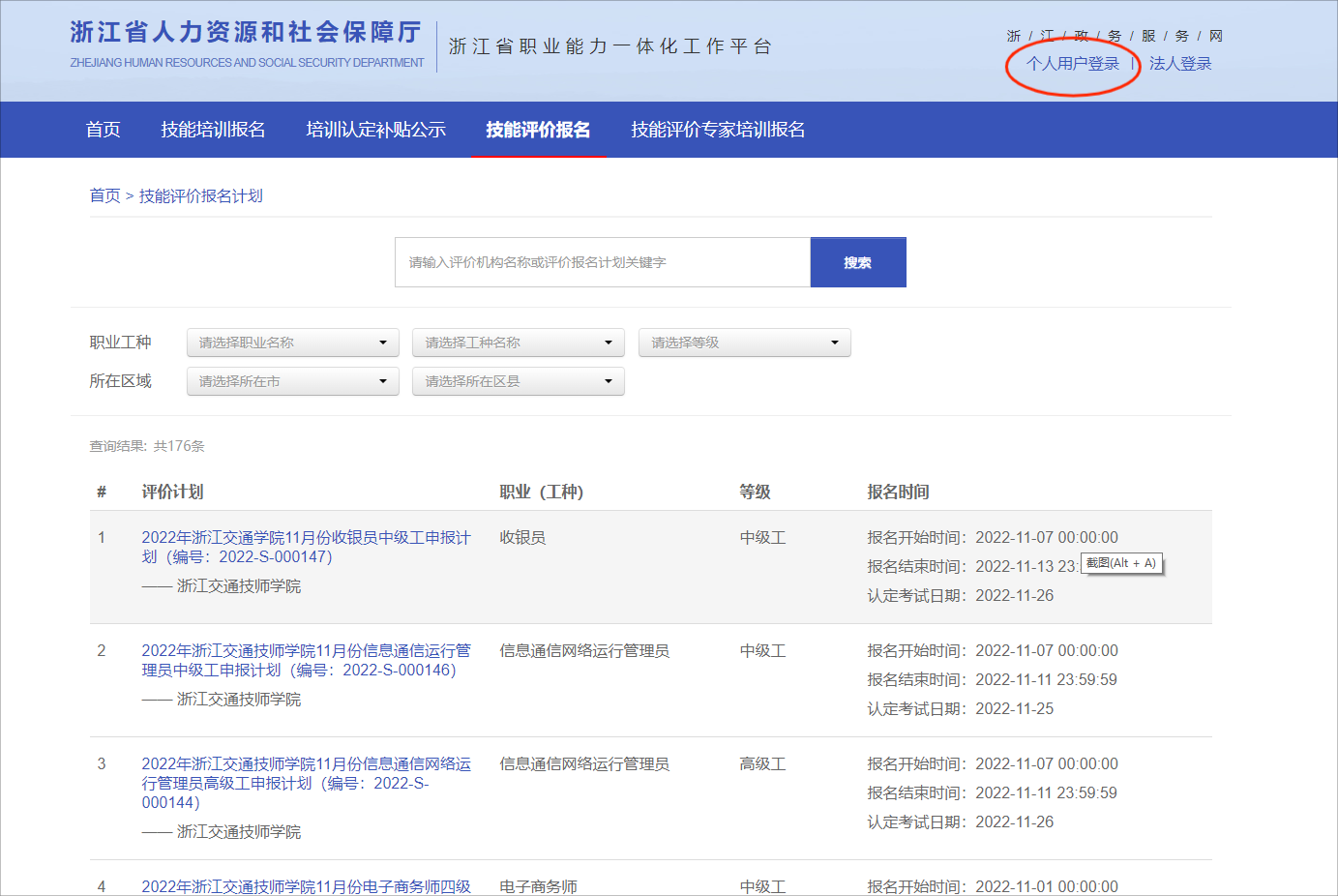Viewport: 1338px width, 896px height.
Task: Open the 高级工 plan 2022-S-000144 link
Action: click(306, 782)
